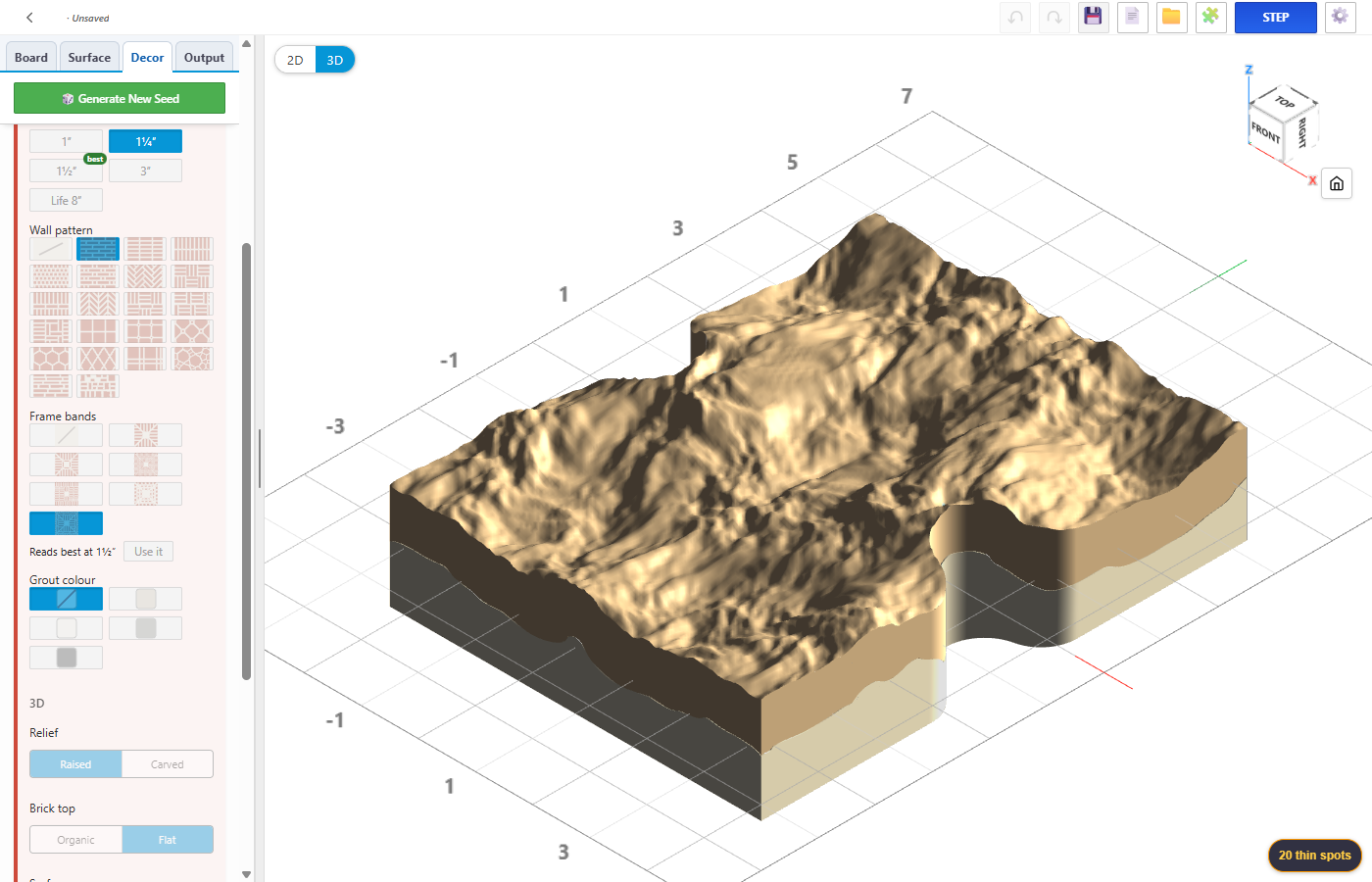
Task: Click the green puzzle piece icon
Action: [x=1211, y=18]
